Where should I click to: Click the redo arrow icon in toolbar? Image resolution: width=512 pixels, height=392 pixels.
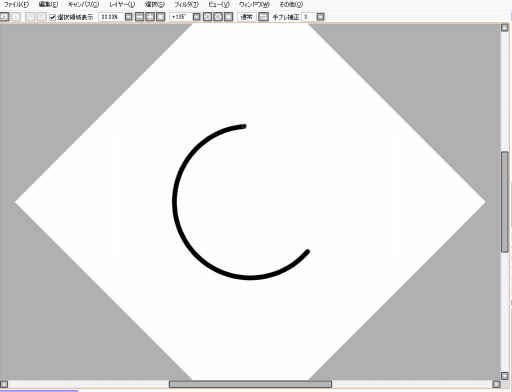16,17
